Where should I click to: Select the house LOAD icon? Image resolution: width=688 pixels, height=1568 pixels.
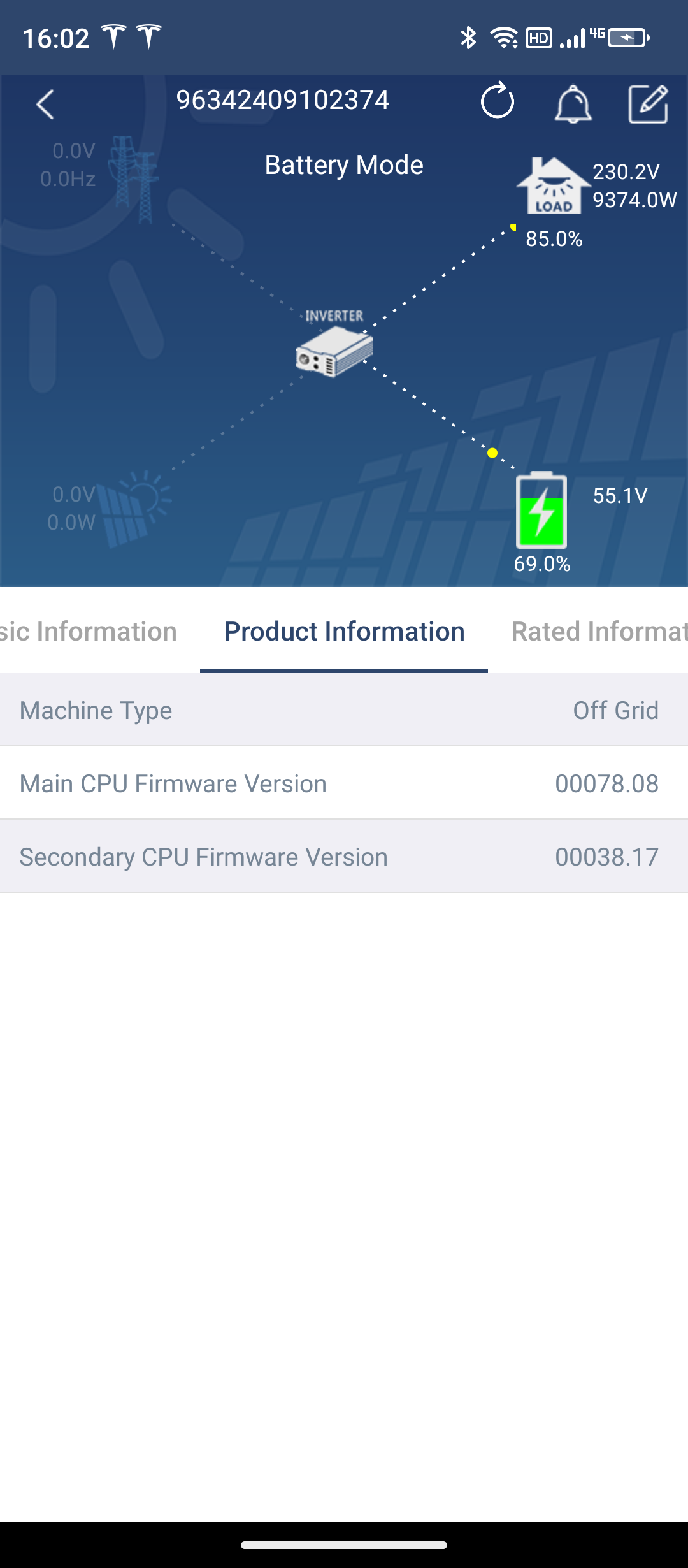pyautogui.click(x=552, y=185)
